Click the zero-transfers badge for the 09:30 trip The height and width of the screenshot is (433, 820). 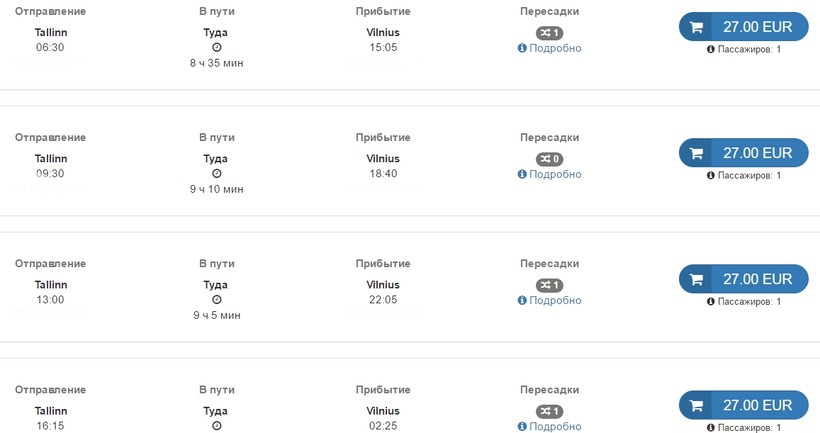coord(549,159)
